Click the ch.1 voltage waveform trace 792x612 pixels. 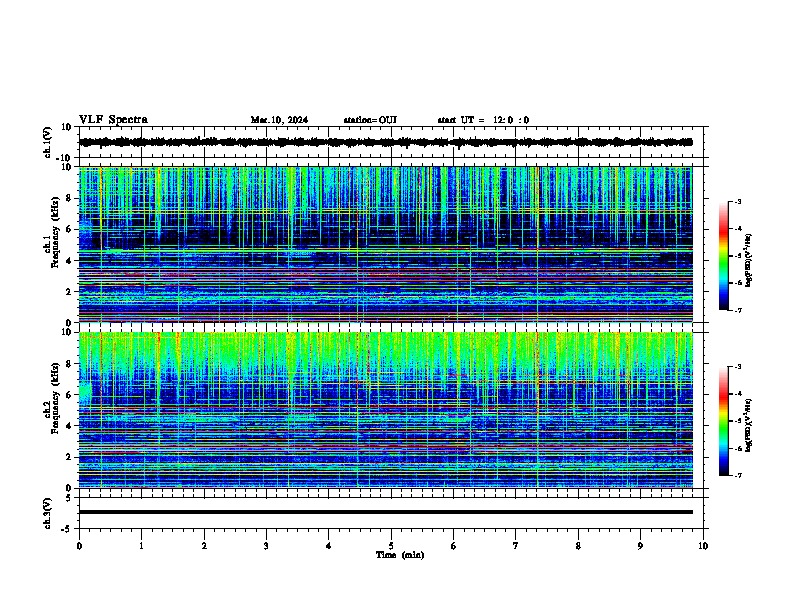385,142
